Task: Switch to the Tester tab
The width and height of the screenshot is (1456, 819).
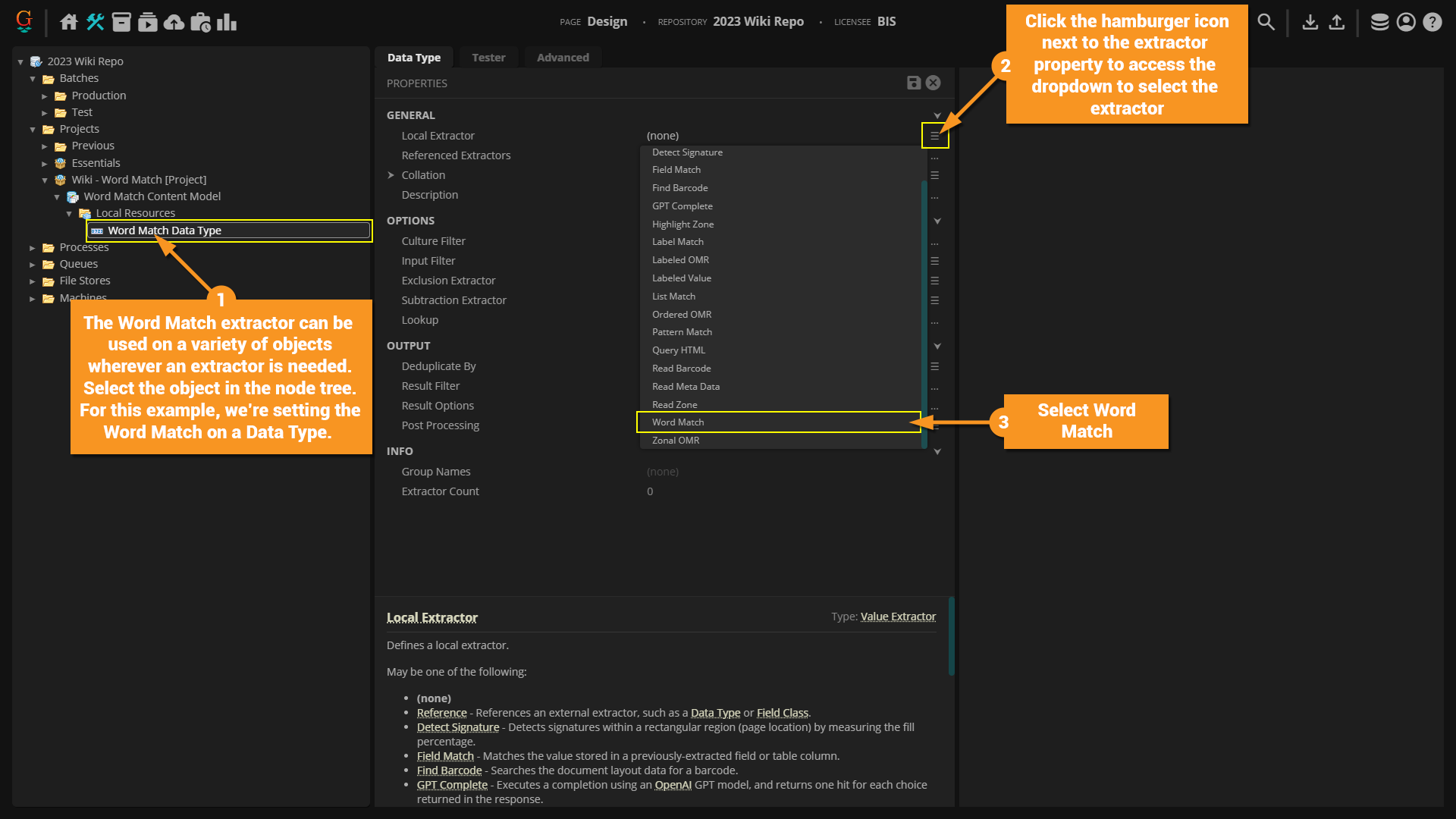Action: (x=488, y=58)
